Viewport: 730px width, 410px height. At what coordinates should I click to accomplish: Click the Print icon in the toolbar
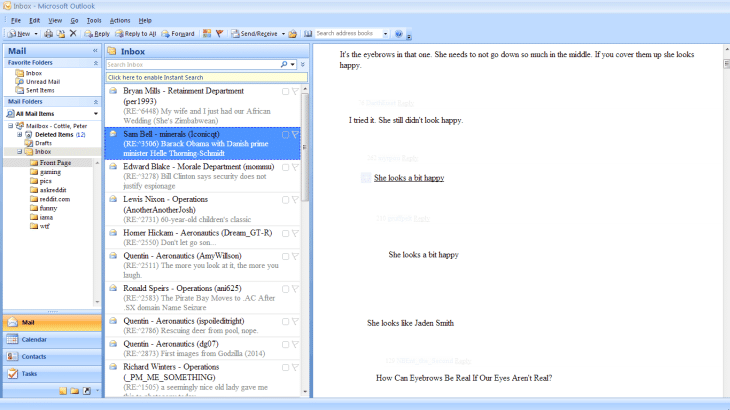point(47,33)
